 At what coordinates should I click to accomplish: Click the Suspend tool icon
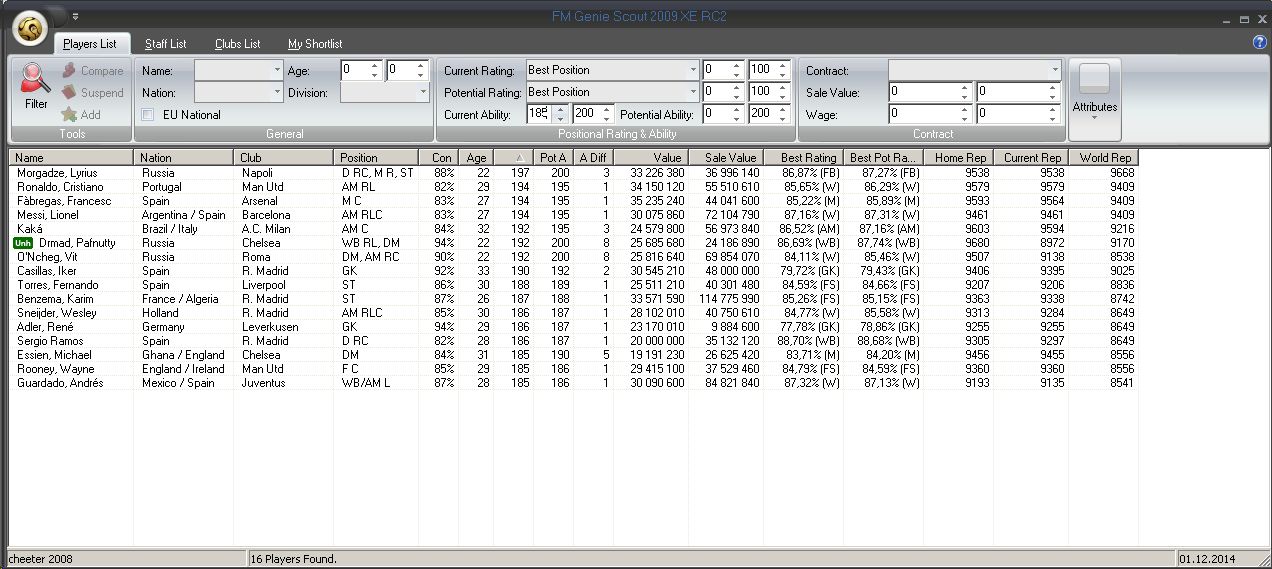pos(69,93)
